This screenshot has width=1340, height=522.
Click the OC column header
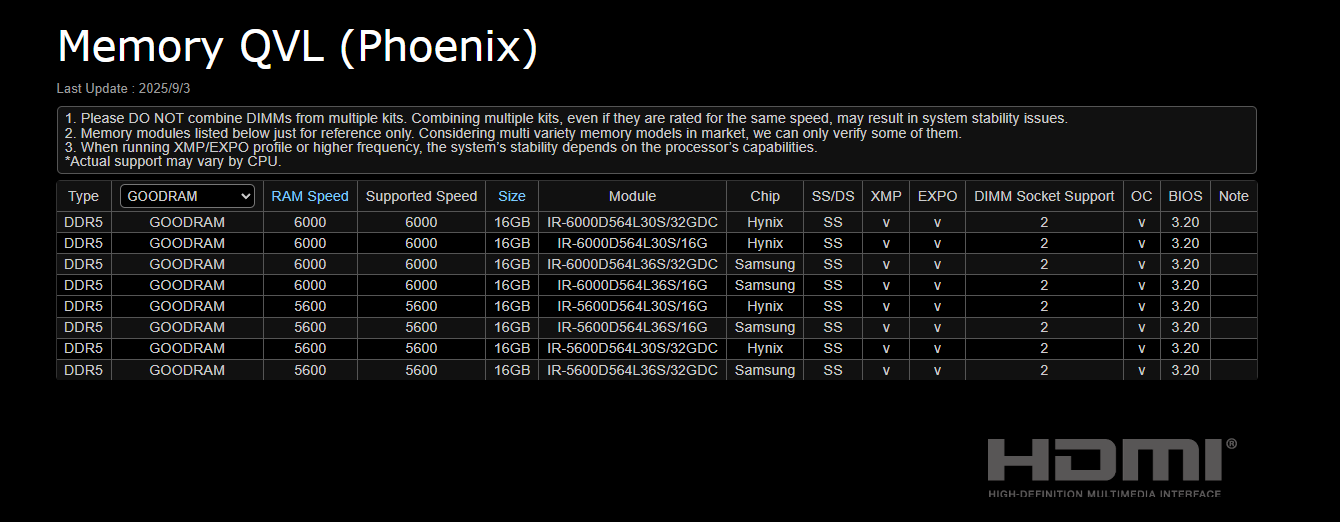(1141, 196)
